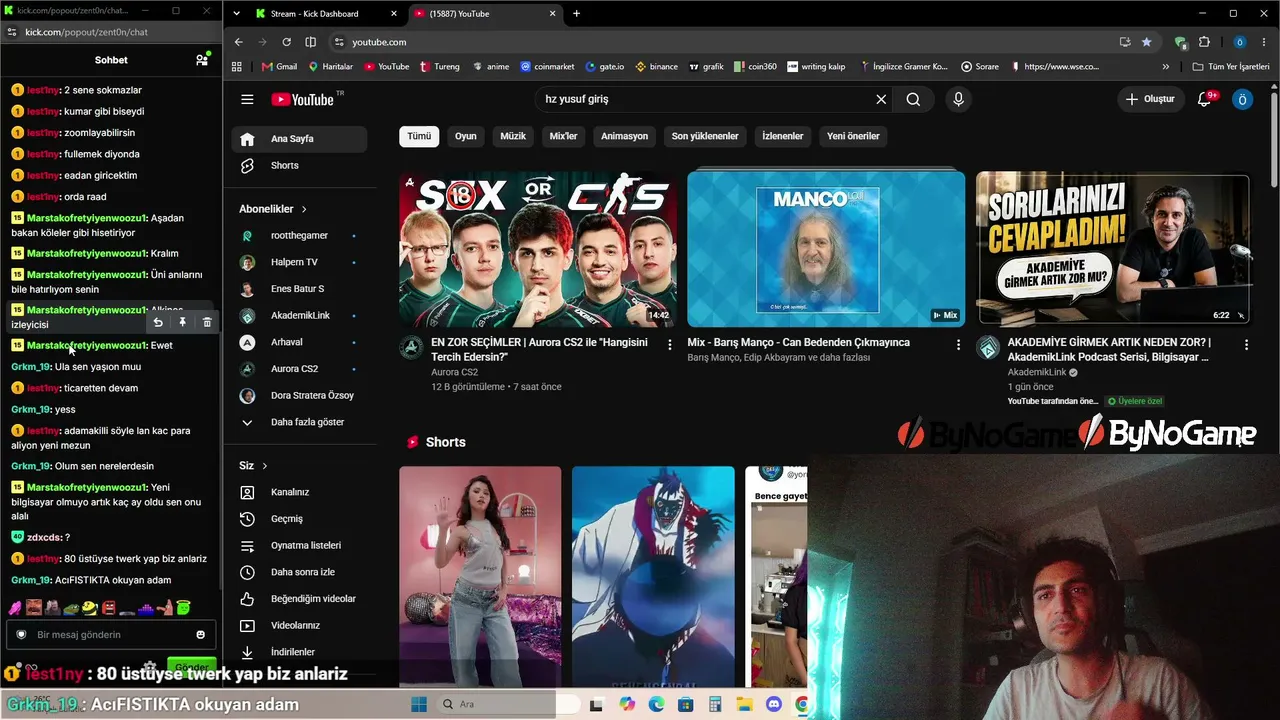
Task: Open options for the AkademikLink video
Action: 1246,344
